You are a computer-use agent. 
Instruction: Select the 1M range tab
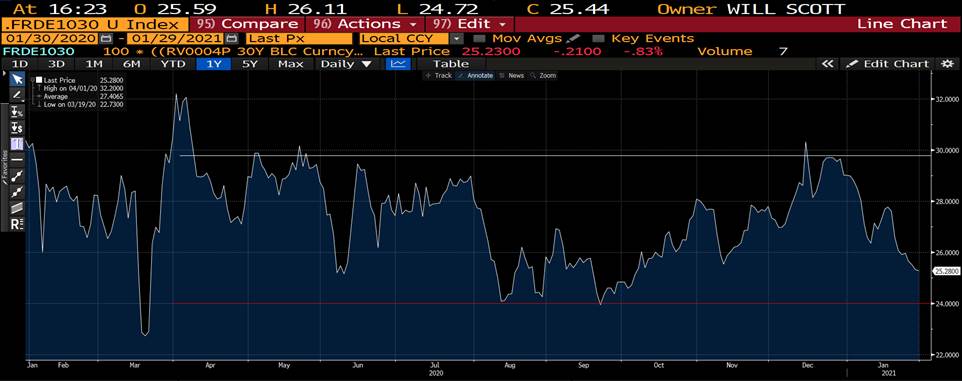tap(94, 64)
